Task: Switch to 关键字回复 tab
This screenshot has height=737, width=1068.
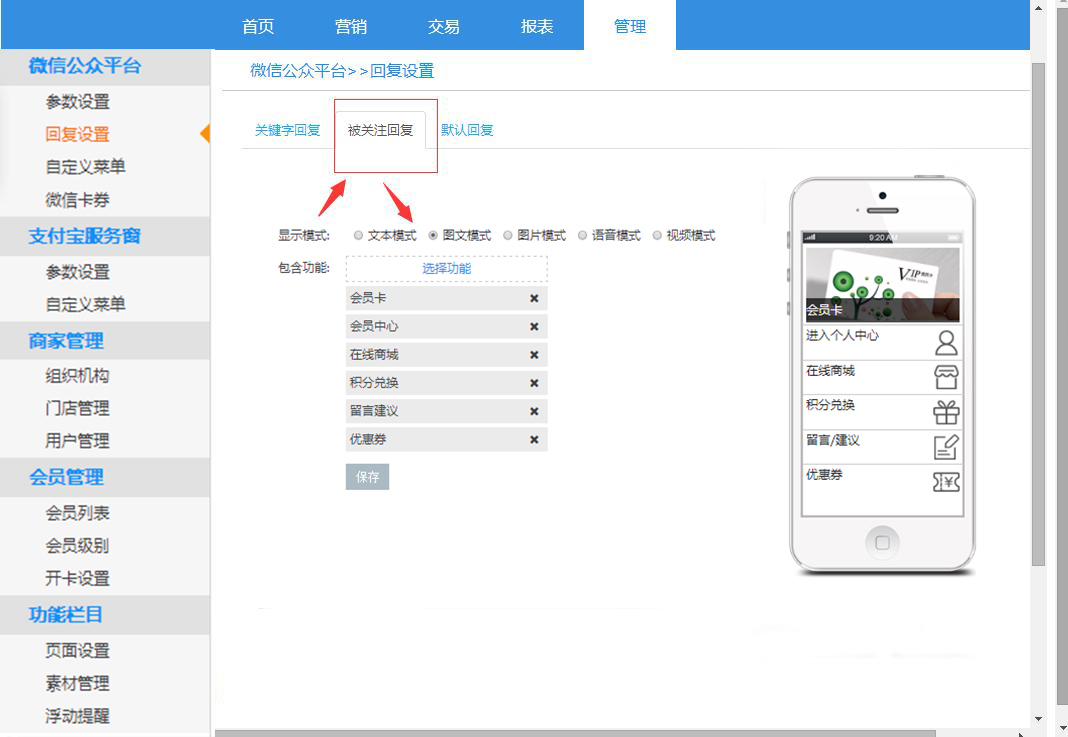Action: 287,130
